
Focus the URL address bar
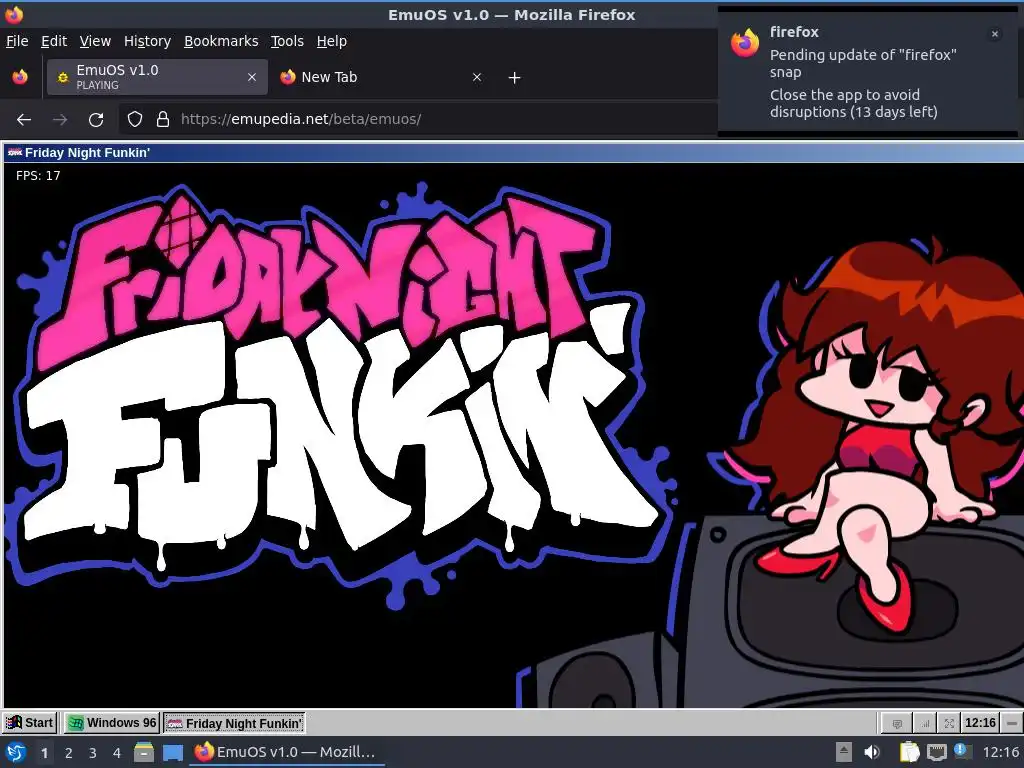tap(418, 119)
